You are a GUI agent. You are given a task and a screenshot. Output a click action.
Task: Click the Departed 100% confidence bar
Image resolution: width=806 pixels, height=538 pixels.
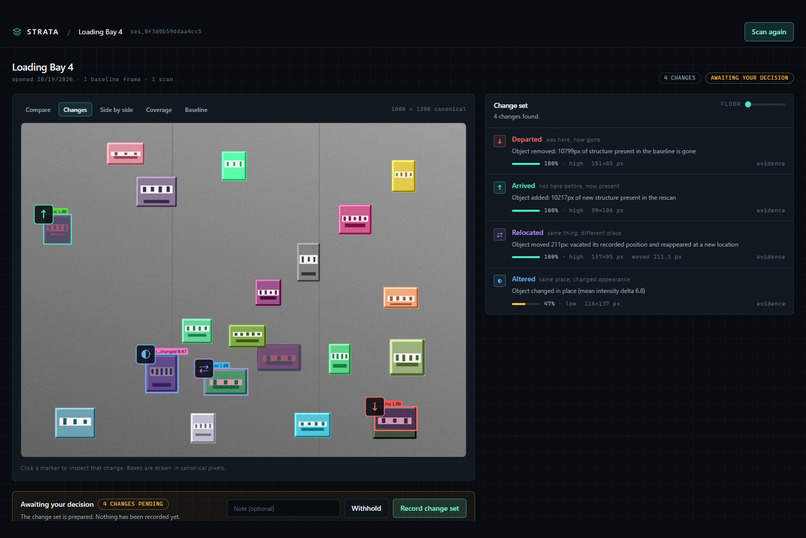[x=526, y=164]
